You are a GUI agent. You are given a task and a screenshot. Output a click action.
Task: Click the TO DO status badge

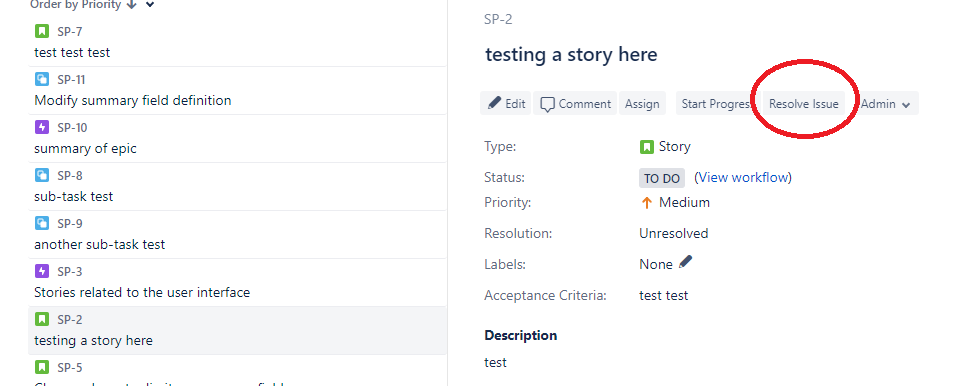(662, 178)
